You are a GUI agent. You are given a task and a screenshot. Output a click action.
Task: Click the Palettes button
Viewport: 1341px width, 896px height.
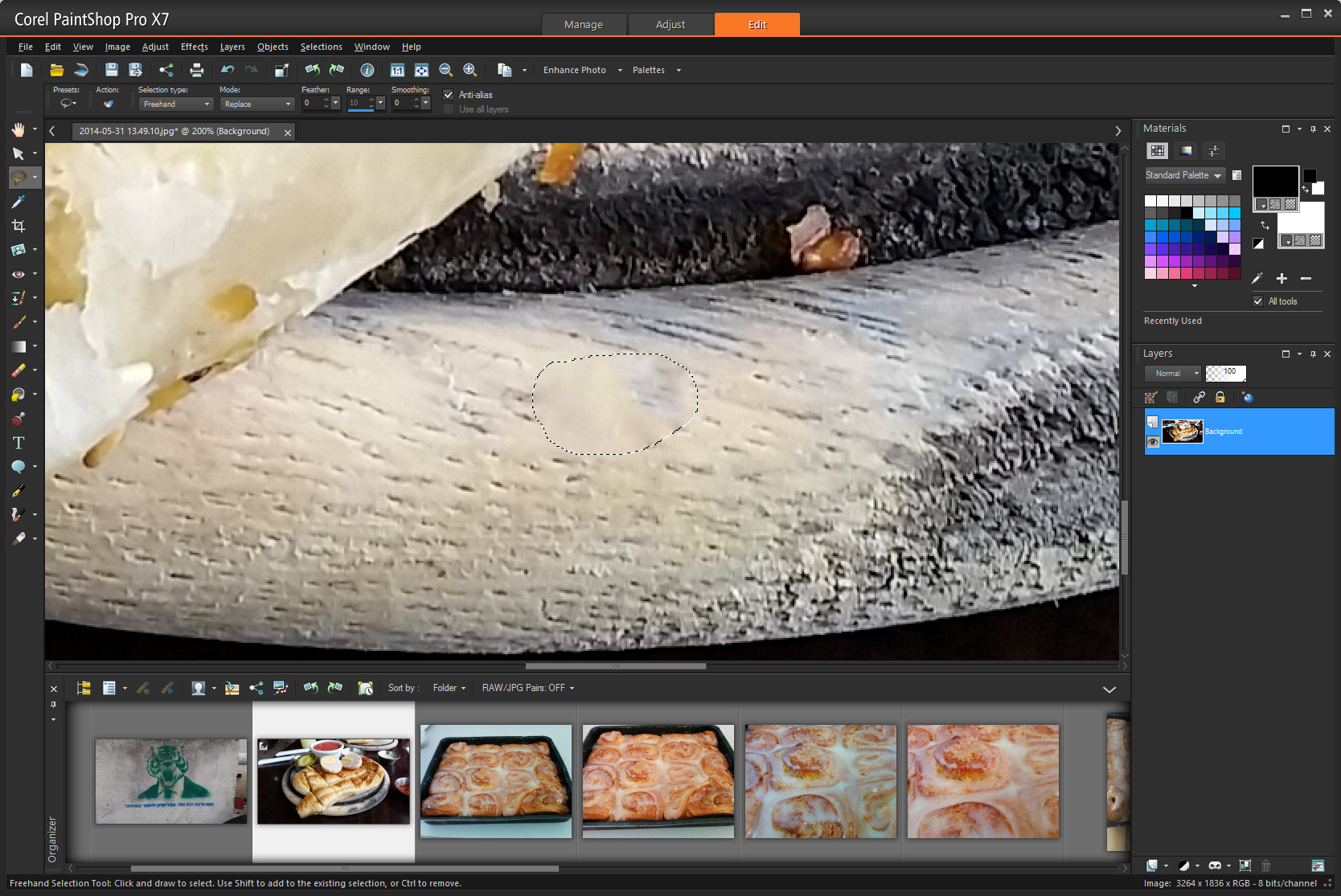(648, 70)
